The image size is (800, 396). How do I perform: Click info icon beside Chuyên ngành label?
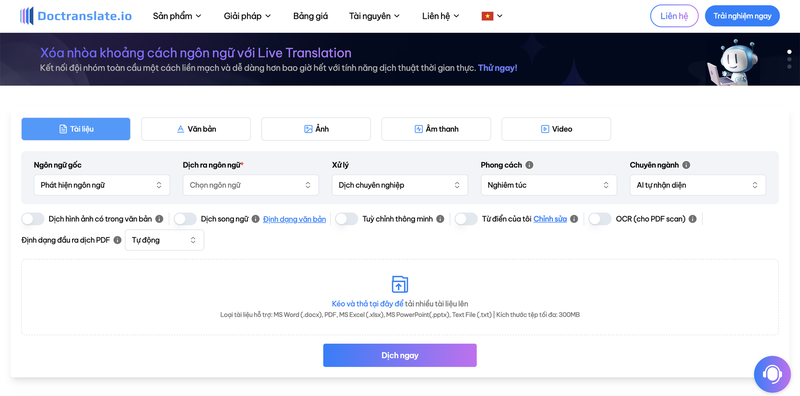(686, 165)
